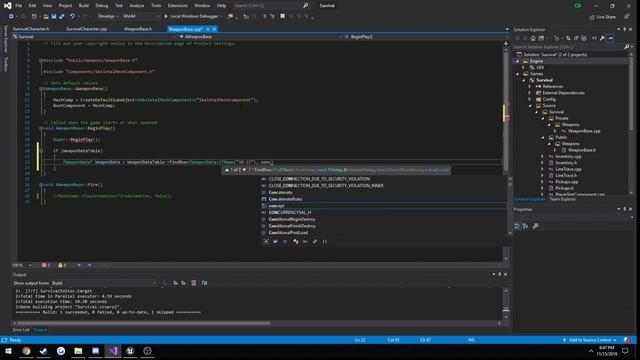Image resolution: width=640 pixels, height=360 pixels.
Task: Click the search magnifier in the title bar
Action: click(x=305, y=6)
